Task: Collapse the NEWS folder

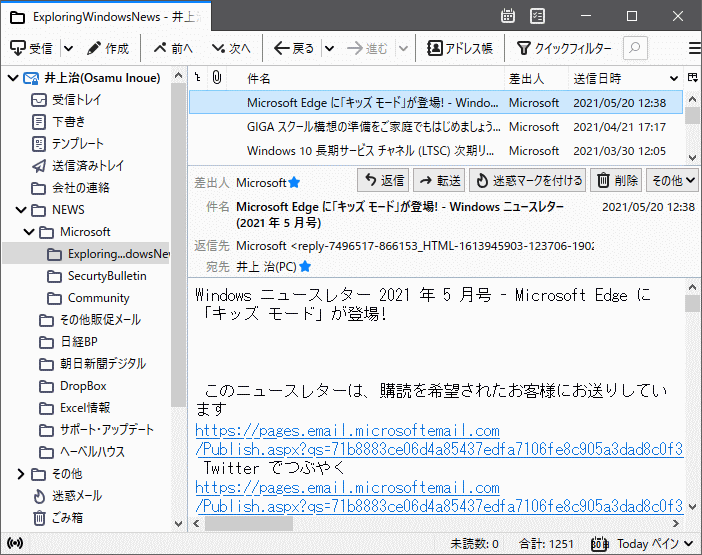Action: click(21, 209)
